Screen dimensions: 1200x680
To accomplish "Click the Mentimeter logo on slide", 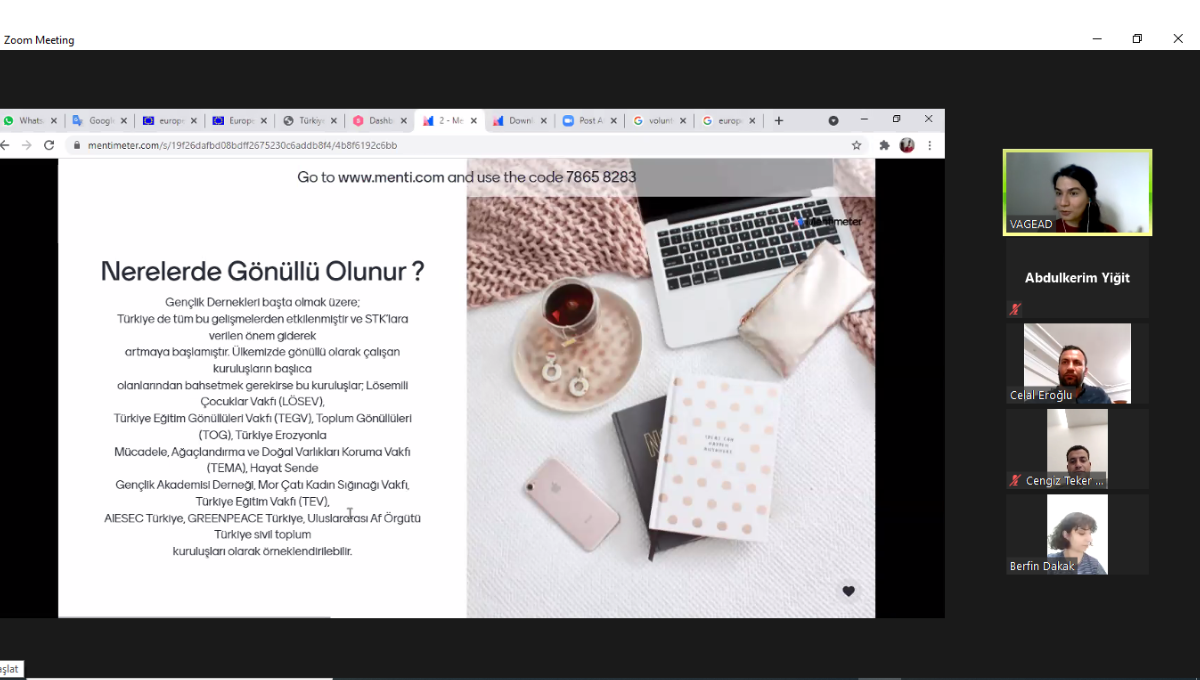I will [x=829, y=221].
